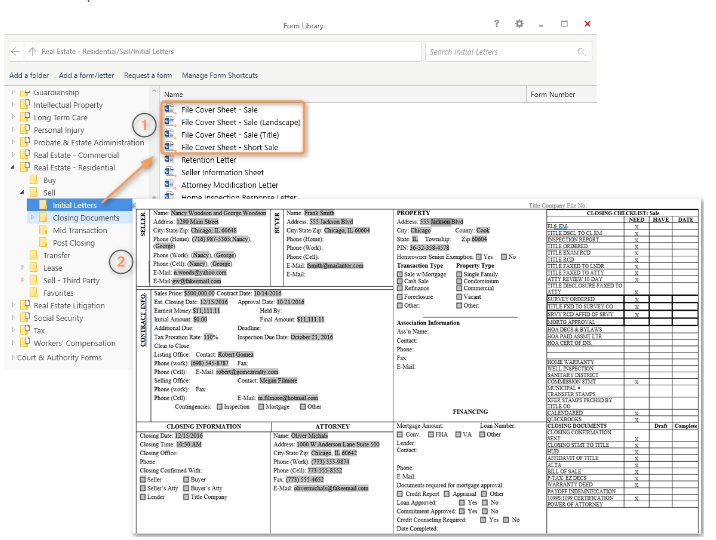Click Seller Information Sheet document icon
This screenshot has width=716, height=540.
[x=170, y=172]
